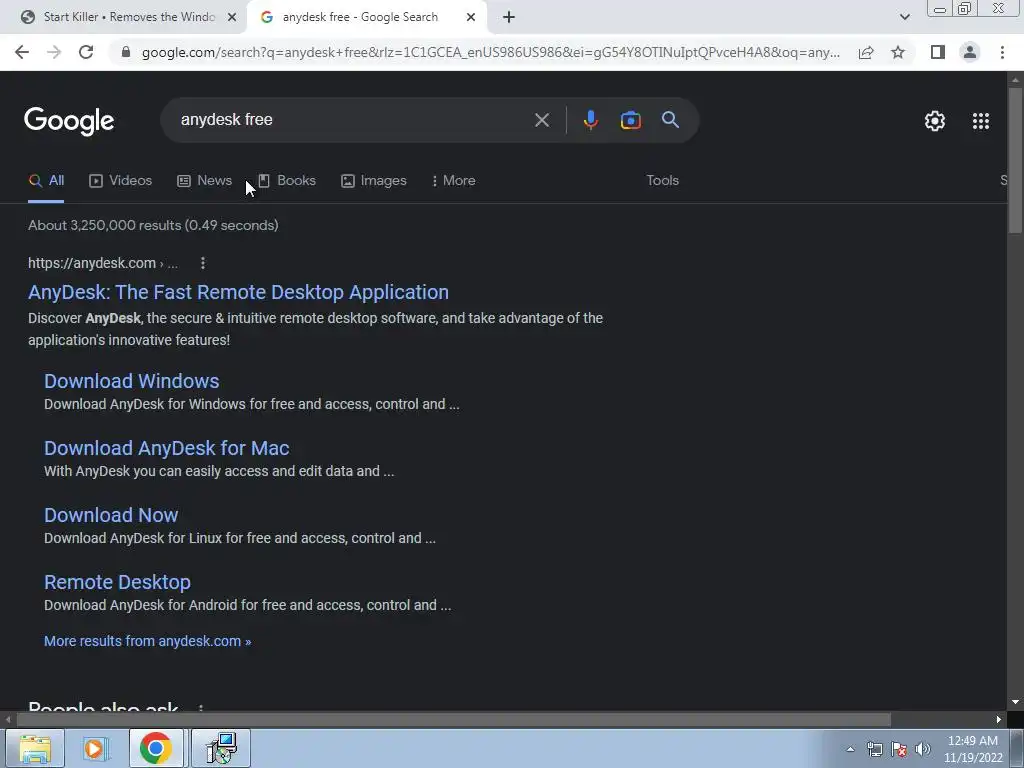Viewport: 1024px width, 768px height.
Task: Open the installer icon in taskbar
Action: point(221,748)
